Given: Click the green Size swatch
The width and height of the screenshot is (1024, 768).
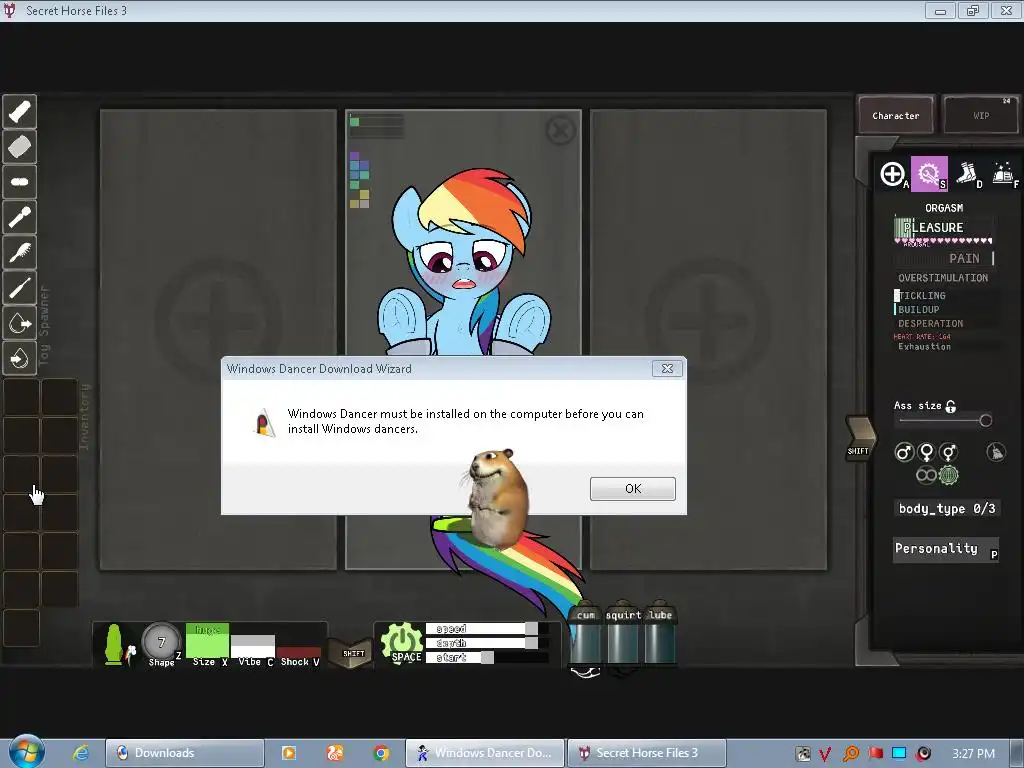Looking at the screenshot, I should [208, 641].
